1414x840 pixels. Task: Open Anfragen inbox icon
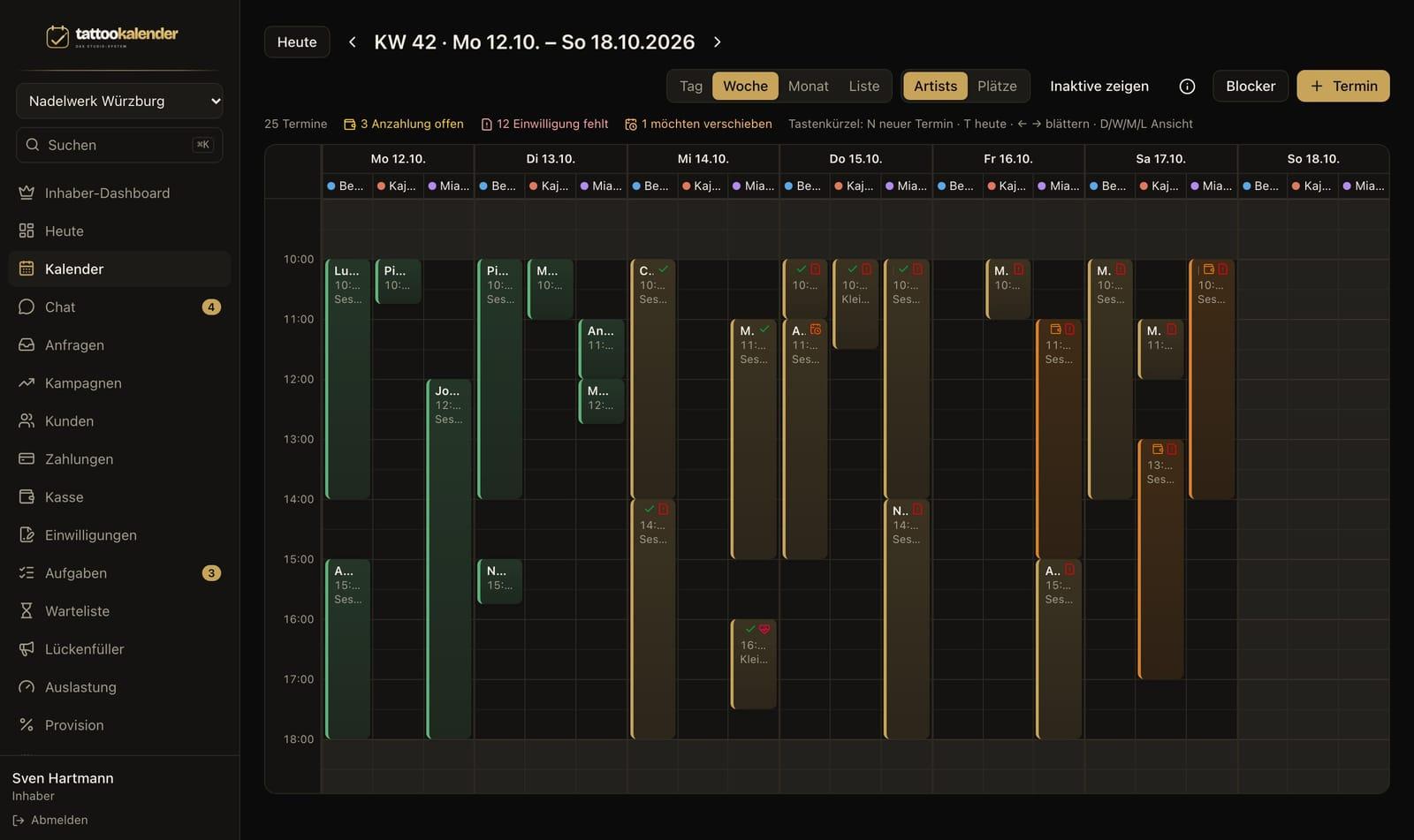pos(27,344)
